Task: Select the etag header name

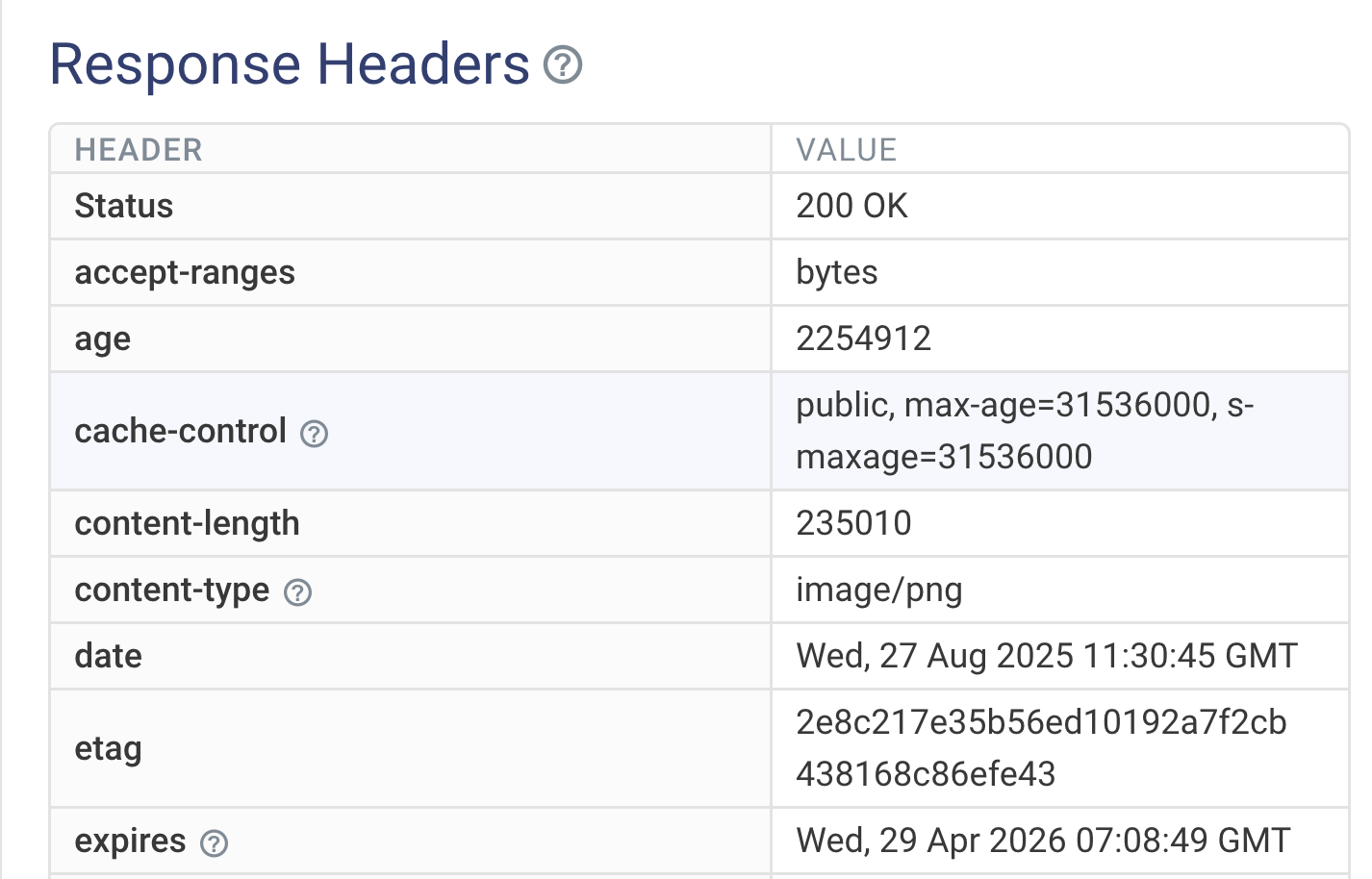Action: pyautogui.click(x=109, y=749)
